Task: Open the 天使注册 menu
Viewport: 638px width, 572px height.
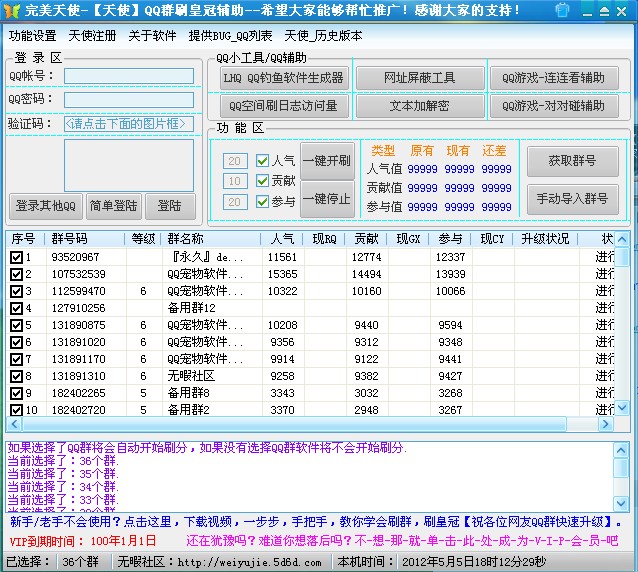Action: click(92, 36)
